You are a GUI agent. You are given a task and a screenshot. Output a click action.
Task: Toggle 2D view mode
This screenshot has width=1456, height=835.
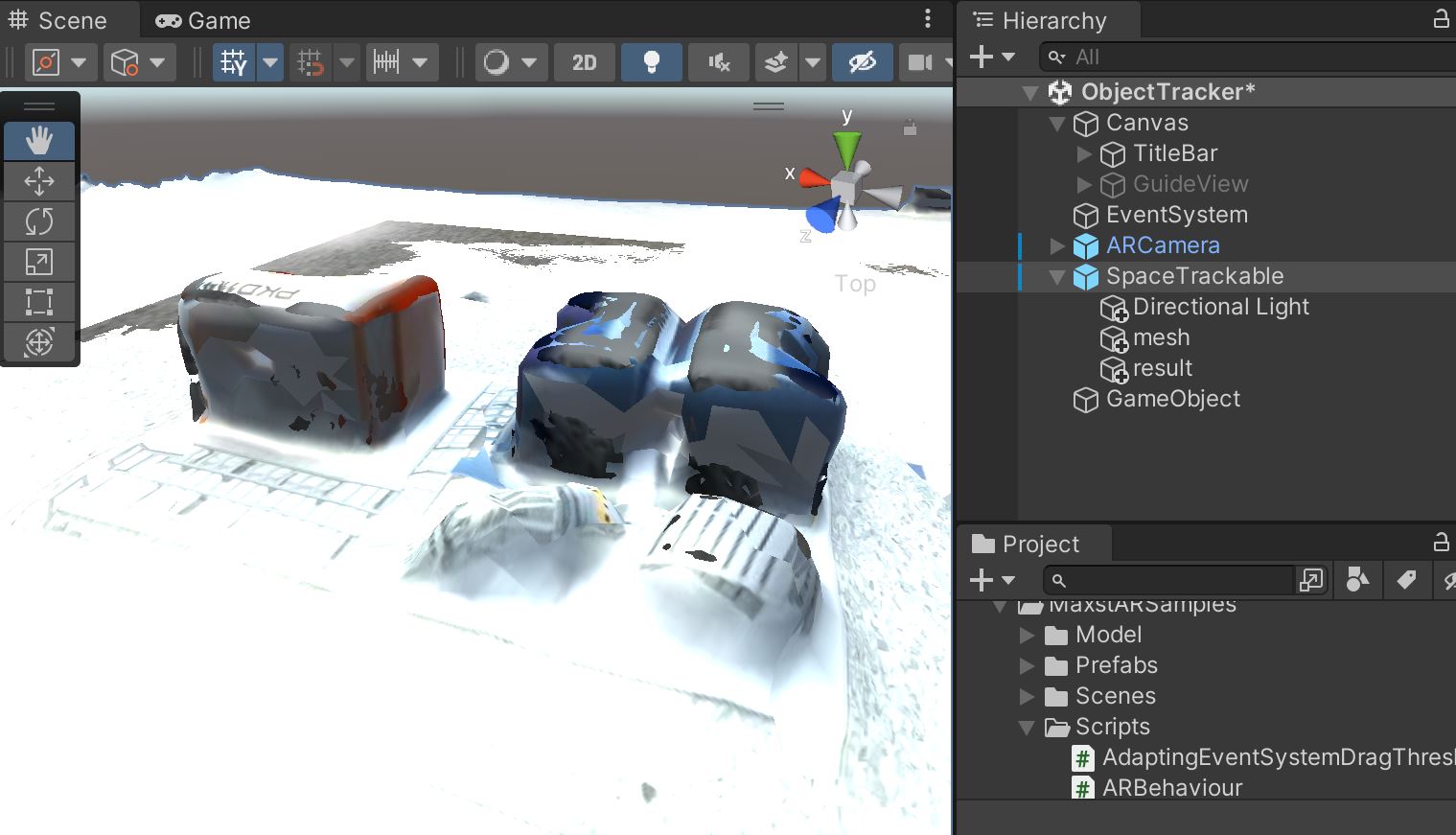585,62
